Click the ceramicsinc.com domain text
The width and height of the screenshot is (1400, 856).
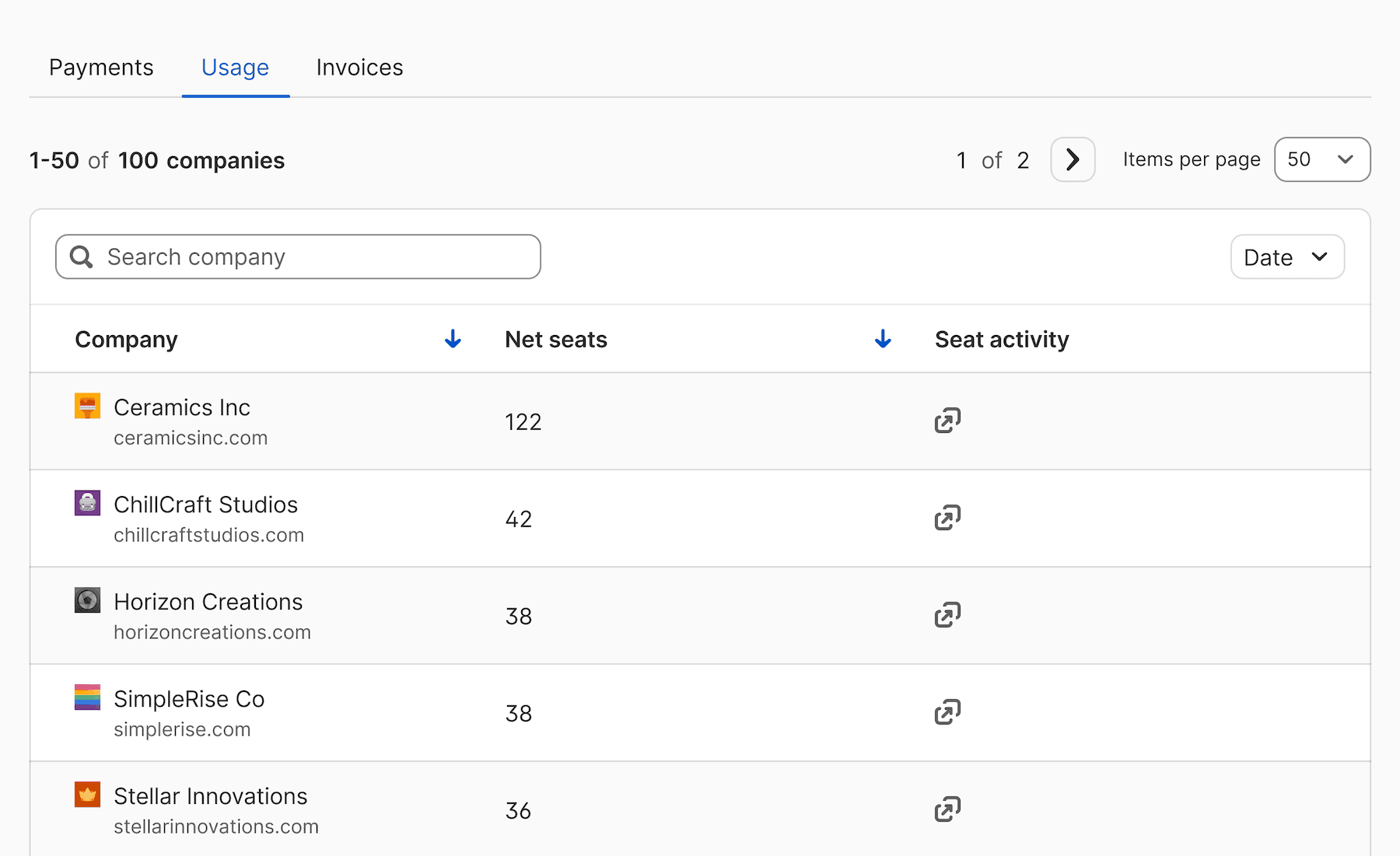[x=191, y=438]
